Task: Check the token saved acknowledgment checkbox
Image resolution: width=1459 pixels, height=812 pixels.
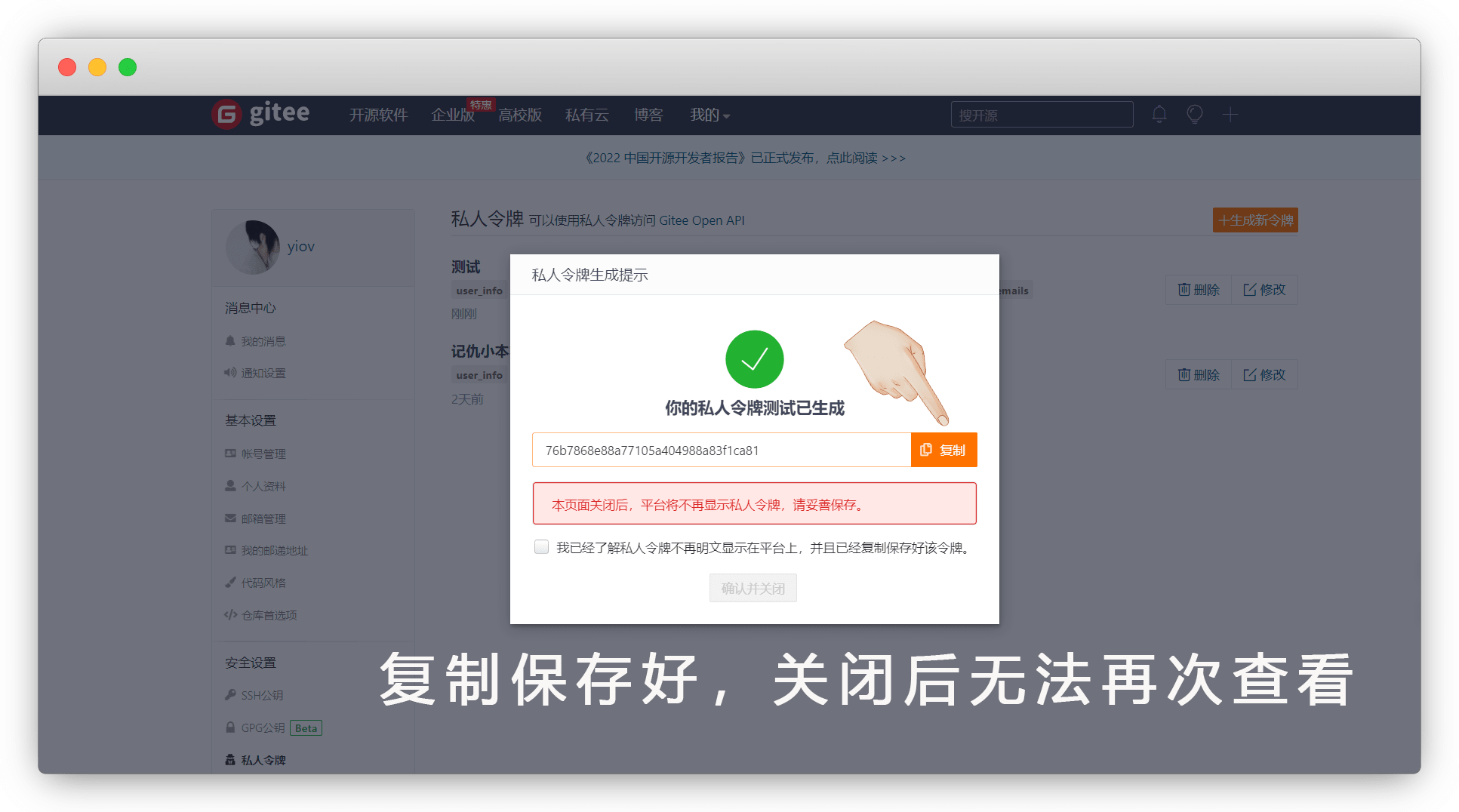Action: (x=541, y=547)
